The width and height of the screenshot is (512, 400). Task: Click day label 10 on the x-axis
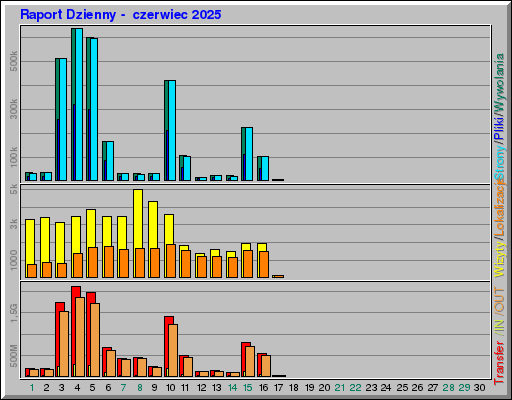point(170,388)
